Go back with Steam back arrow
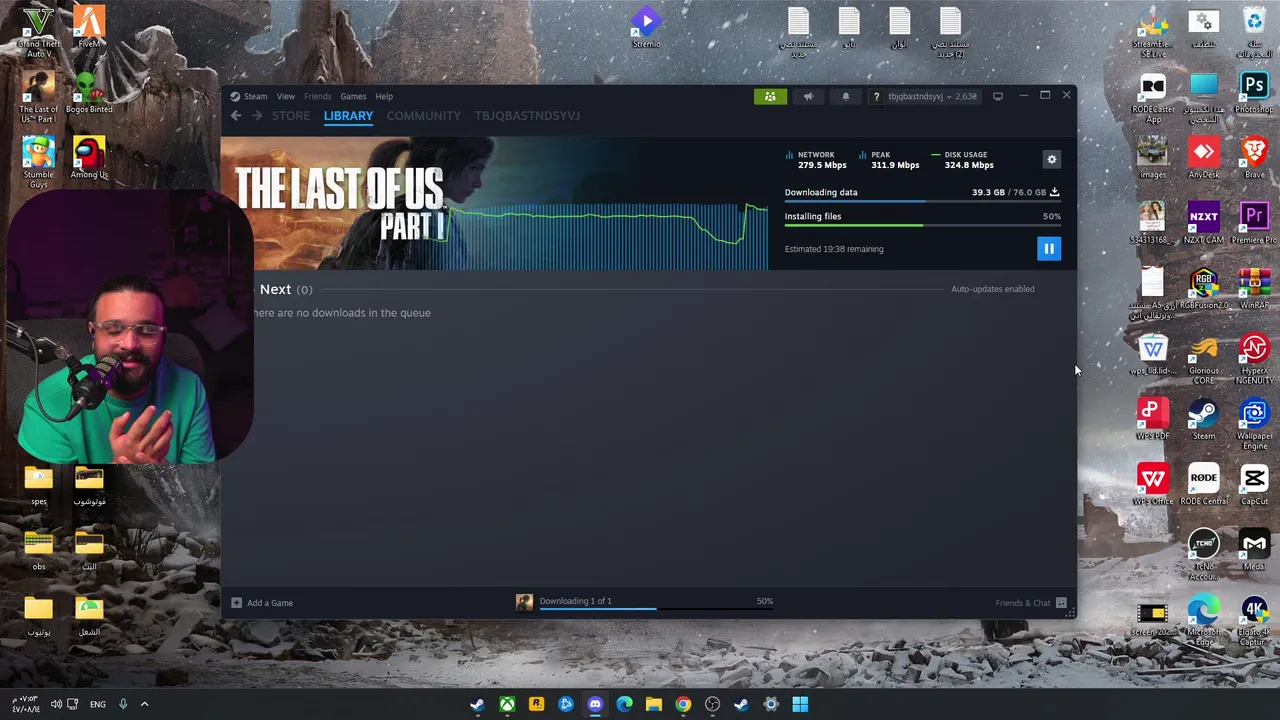 (236, 116)
